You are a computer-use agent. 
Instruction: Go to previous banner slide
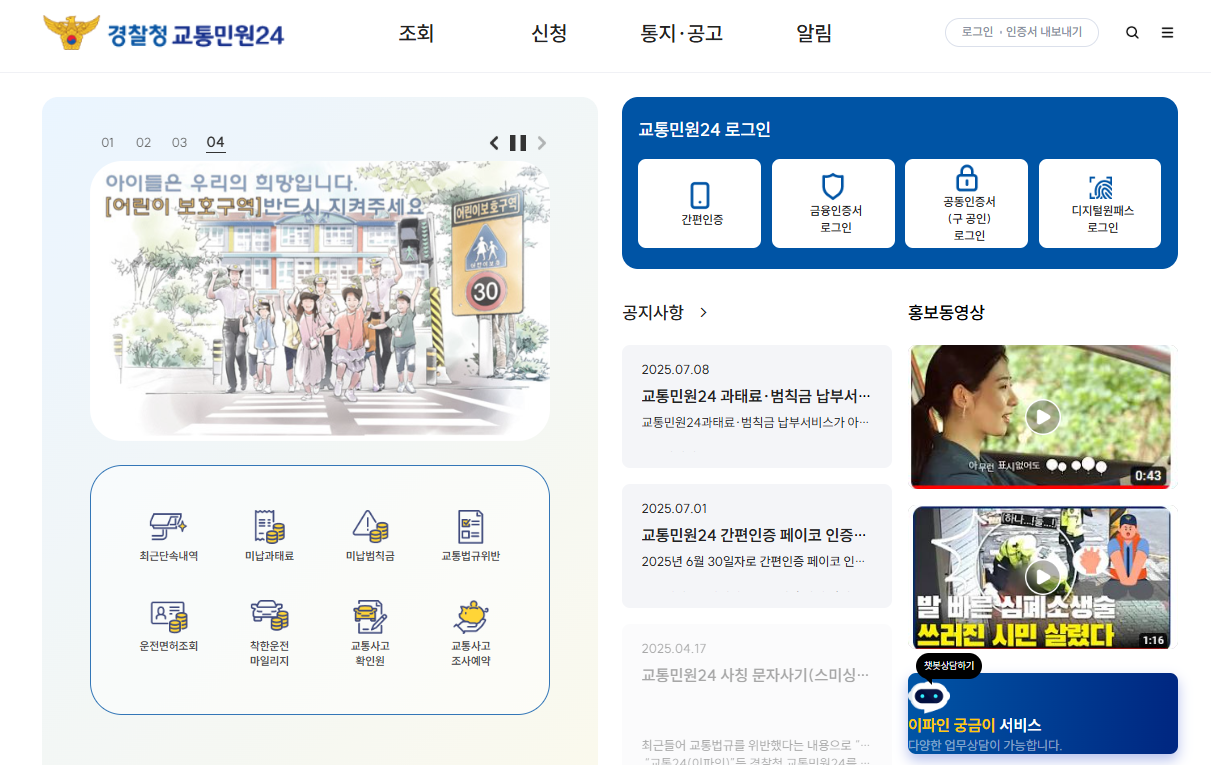click(494, 143)
